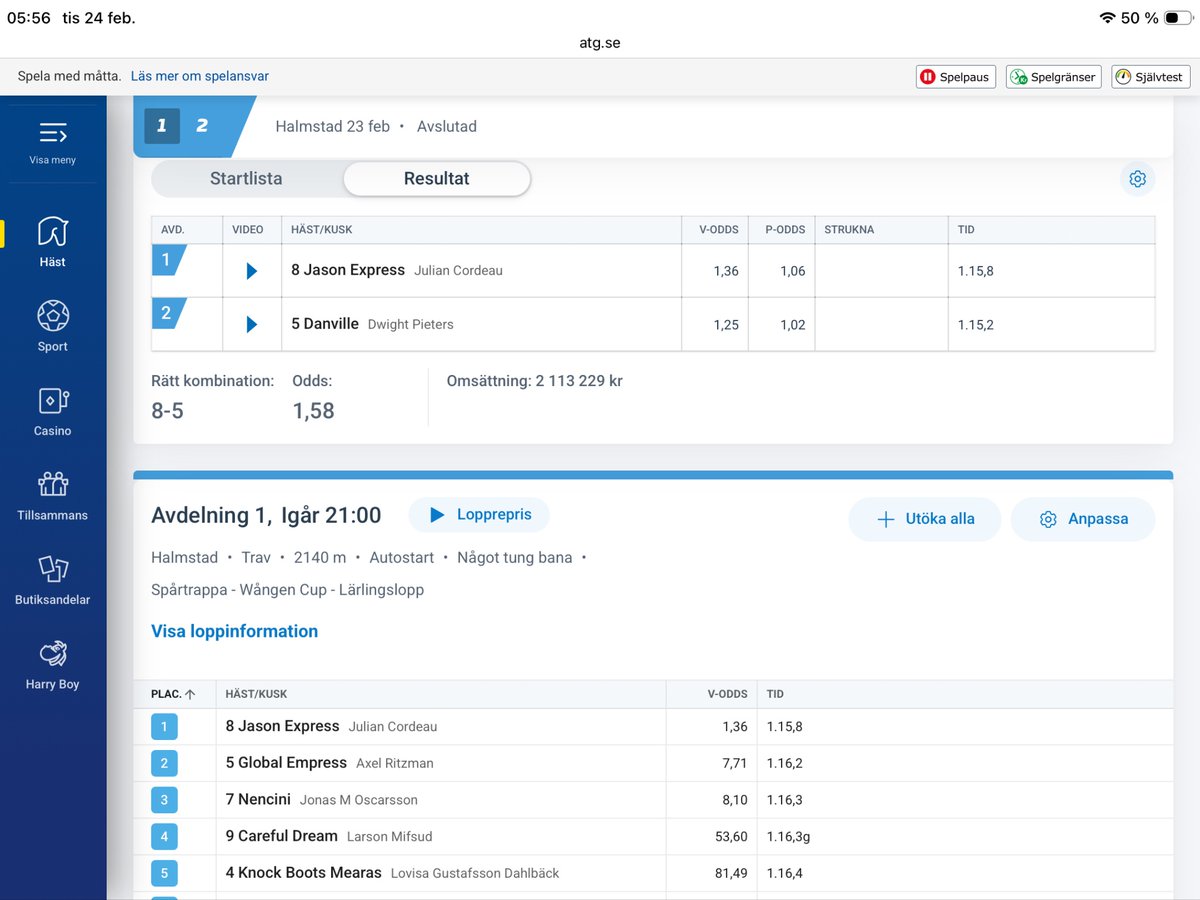The height and width of the screenshot is (900, 1200).
Task: Open 4 Knock Boots Mearas entry
Action: click(303, 873)
